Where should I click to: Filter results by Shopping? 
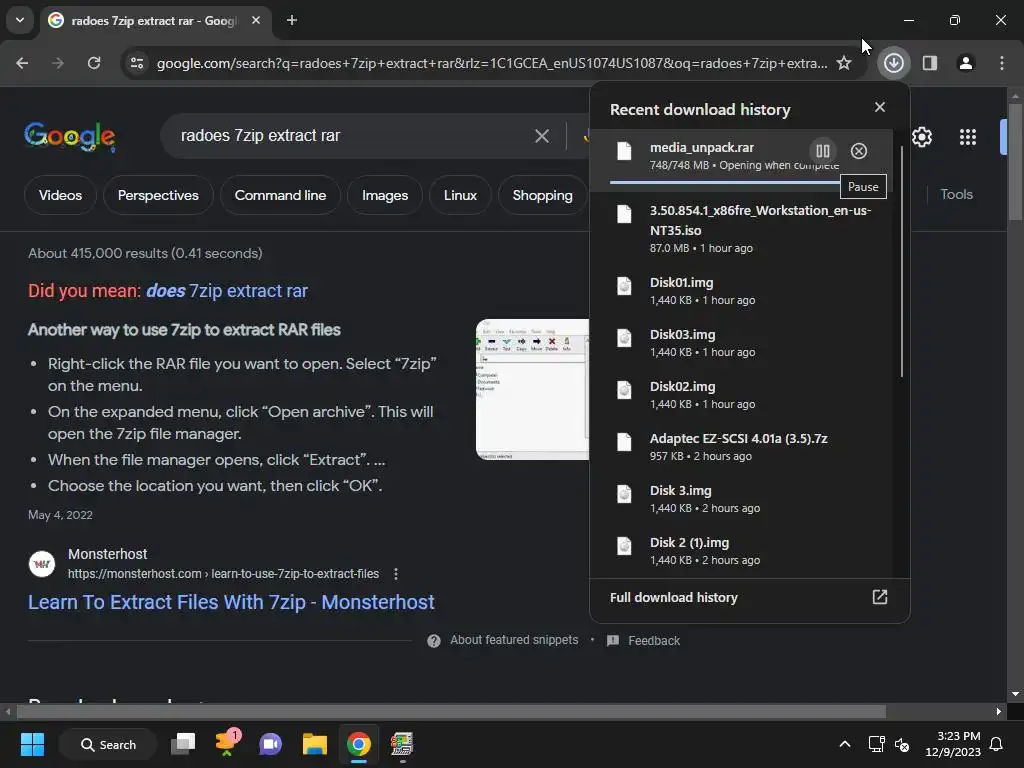point(542,195)
